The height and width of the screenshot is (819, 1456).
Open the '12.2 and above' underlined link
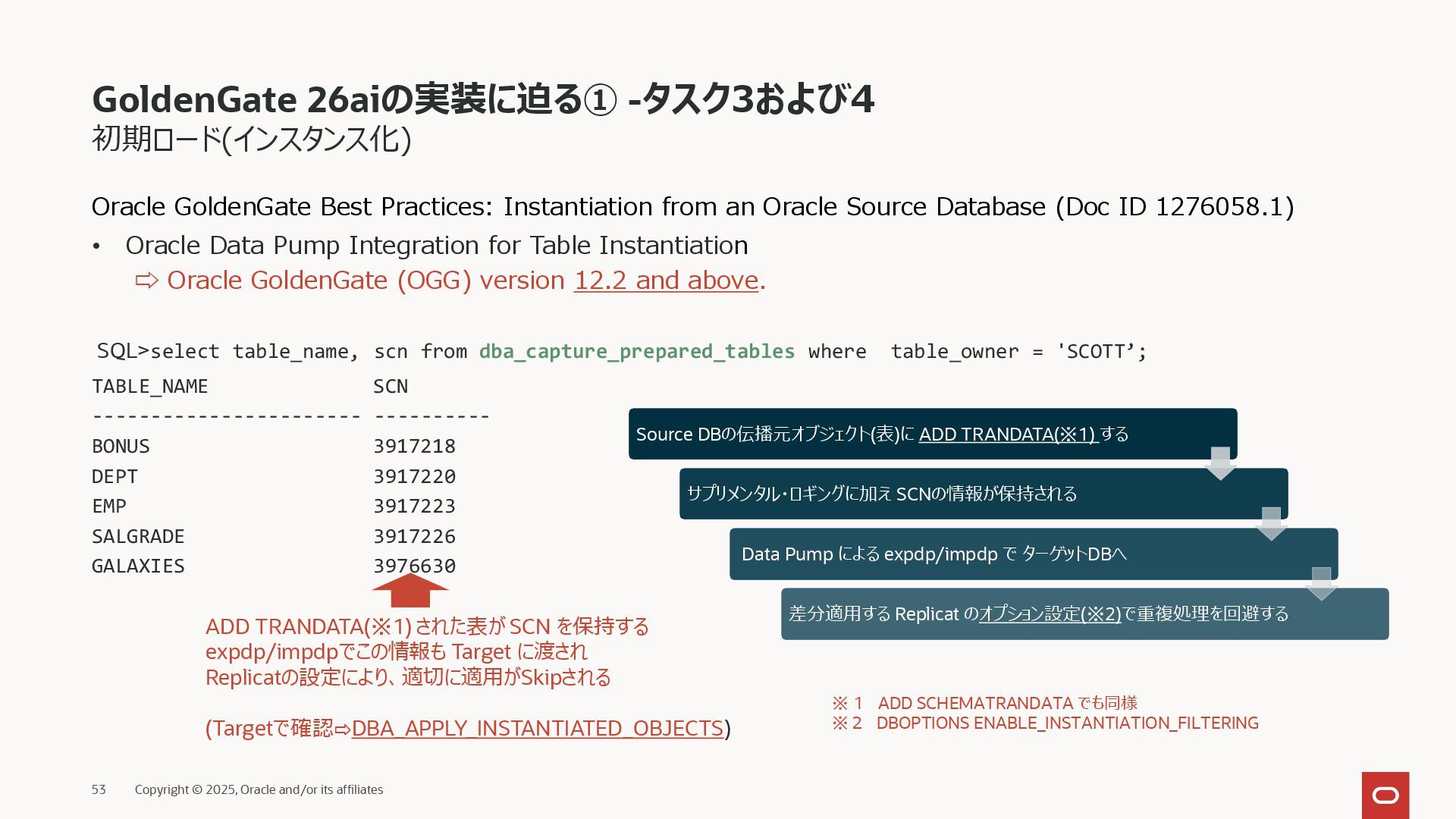click(666, 281)
